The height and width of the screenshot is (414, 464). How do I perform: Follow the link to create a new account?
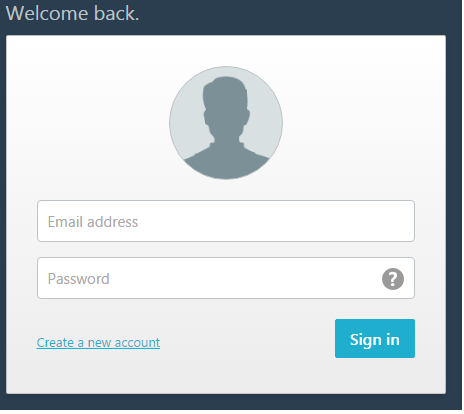pyautogui.click(x=98, y=343)
